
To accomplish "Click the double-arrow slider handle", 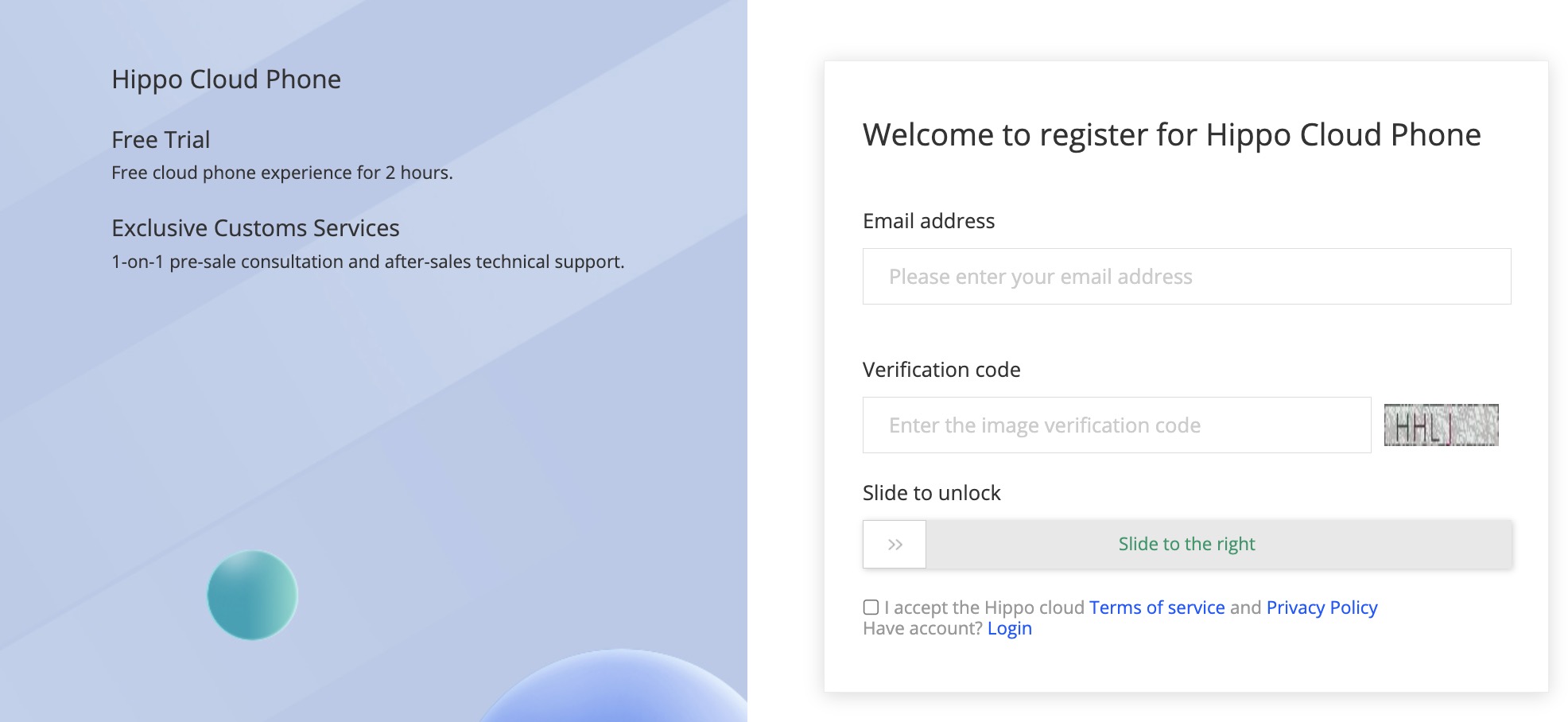I will tap(895, 545).
